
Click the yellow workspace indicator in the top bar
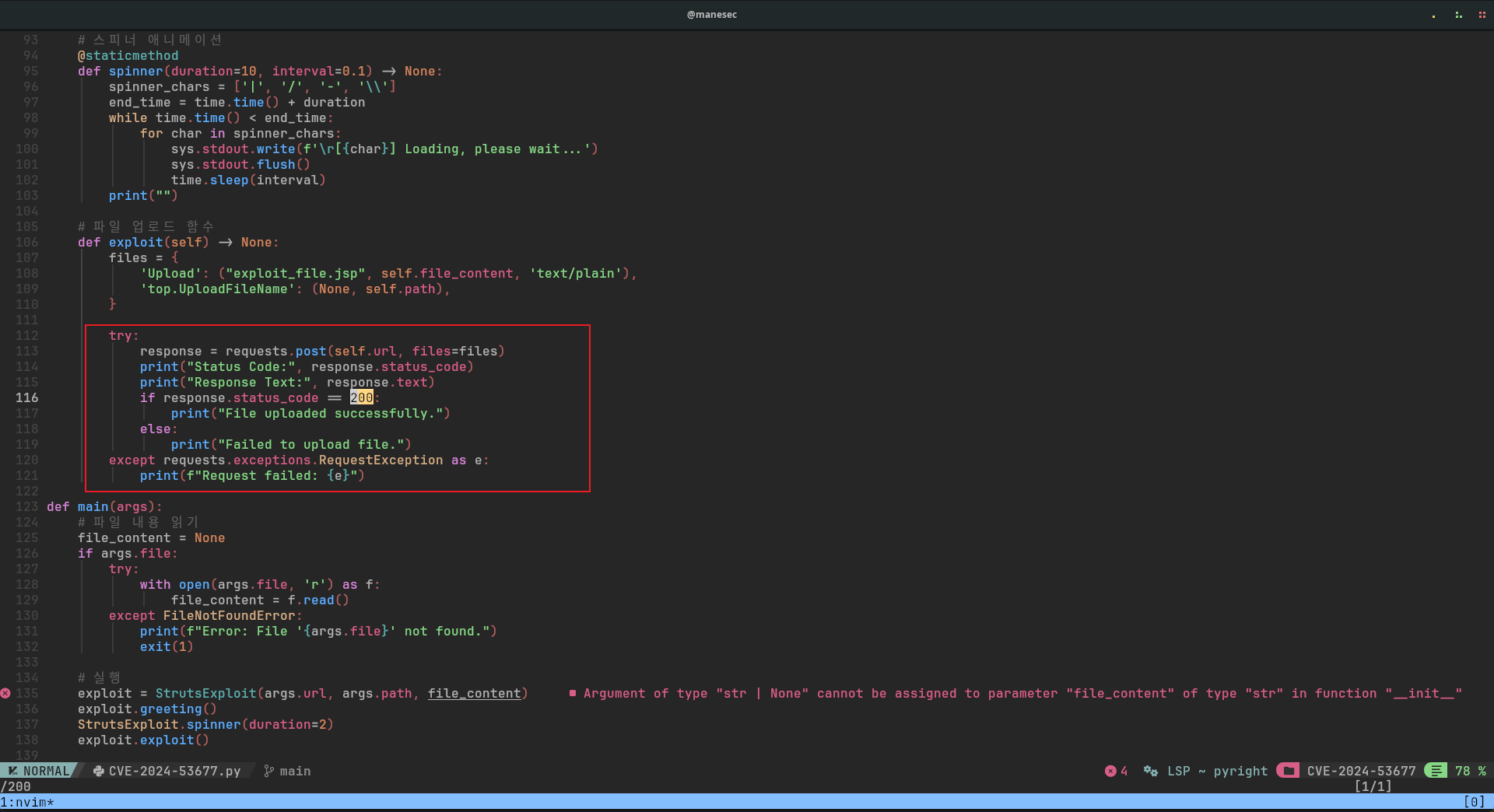click(x=1433, y=16)
